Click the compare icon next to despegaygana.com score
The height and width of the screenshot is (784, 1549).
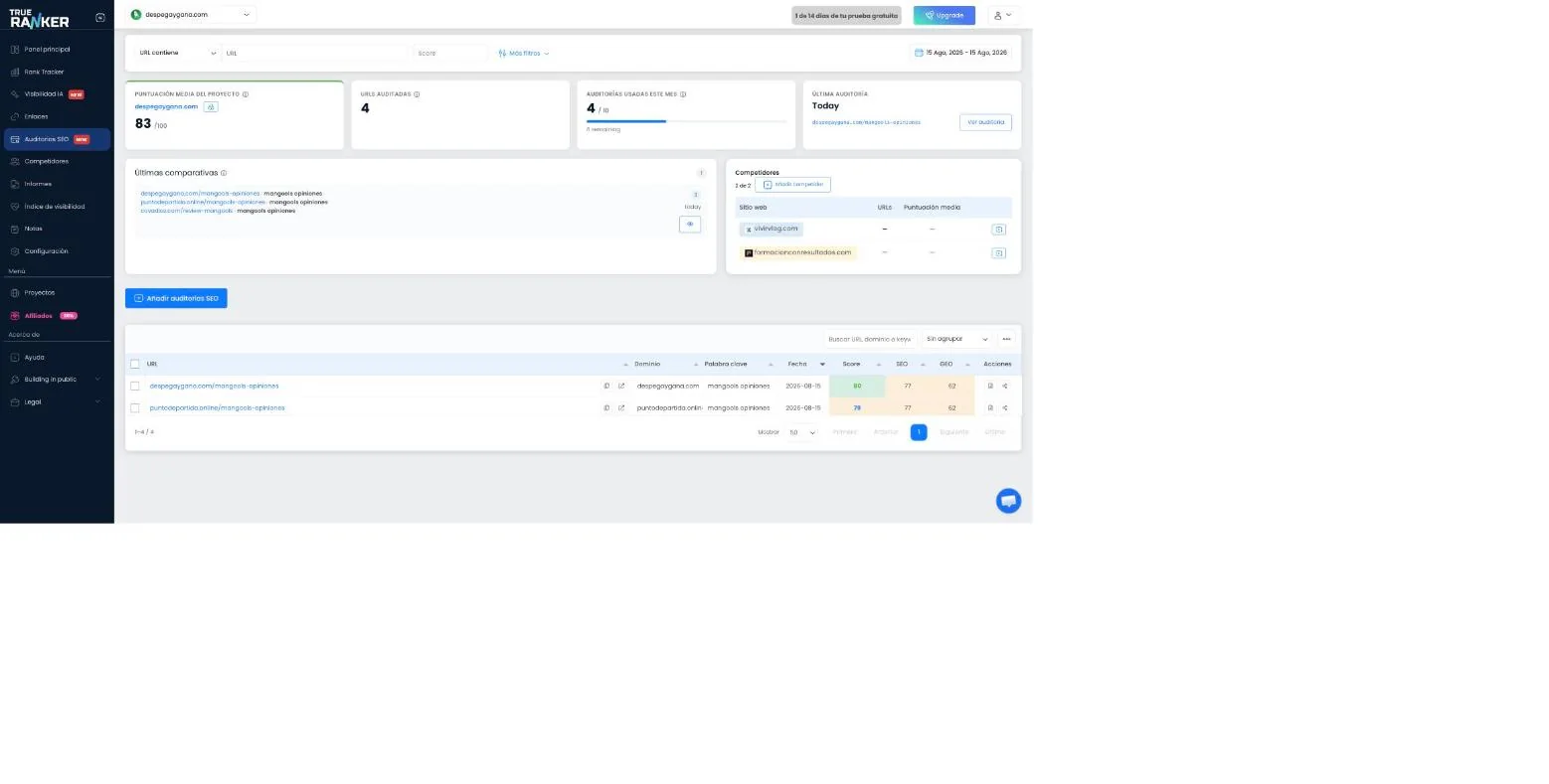(211, 106)
